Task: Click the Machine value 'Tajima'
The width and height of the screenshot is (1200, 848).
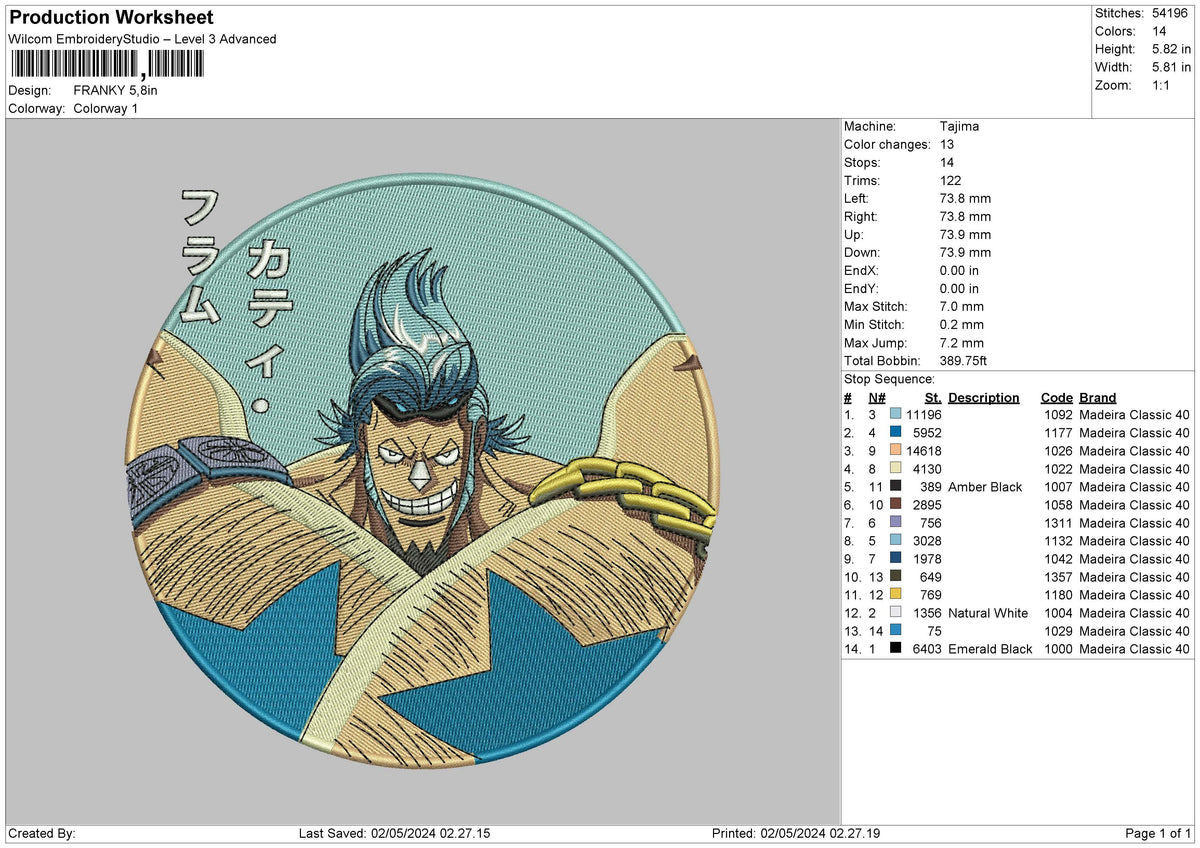Action: coord(959,127)
